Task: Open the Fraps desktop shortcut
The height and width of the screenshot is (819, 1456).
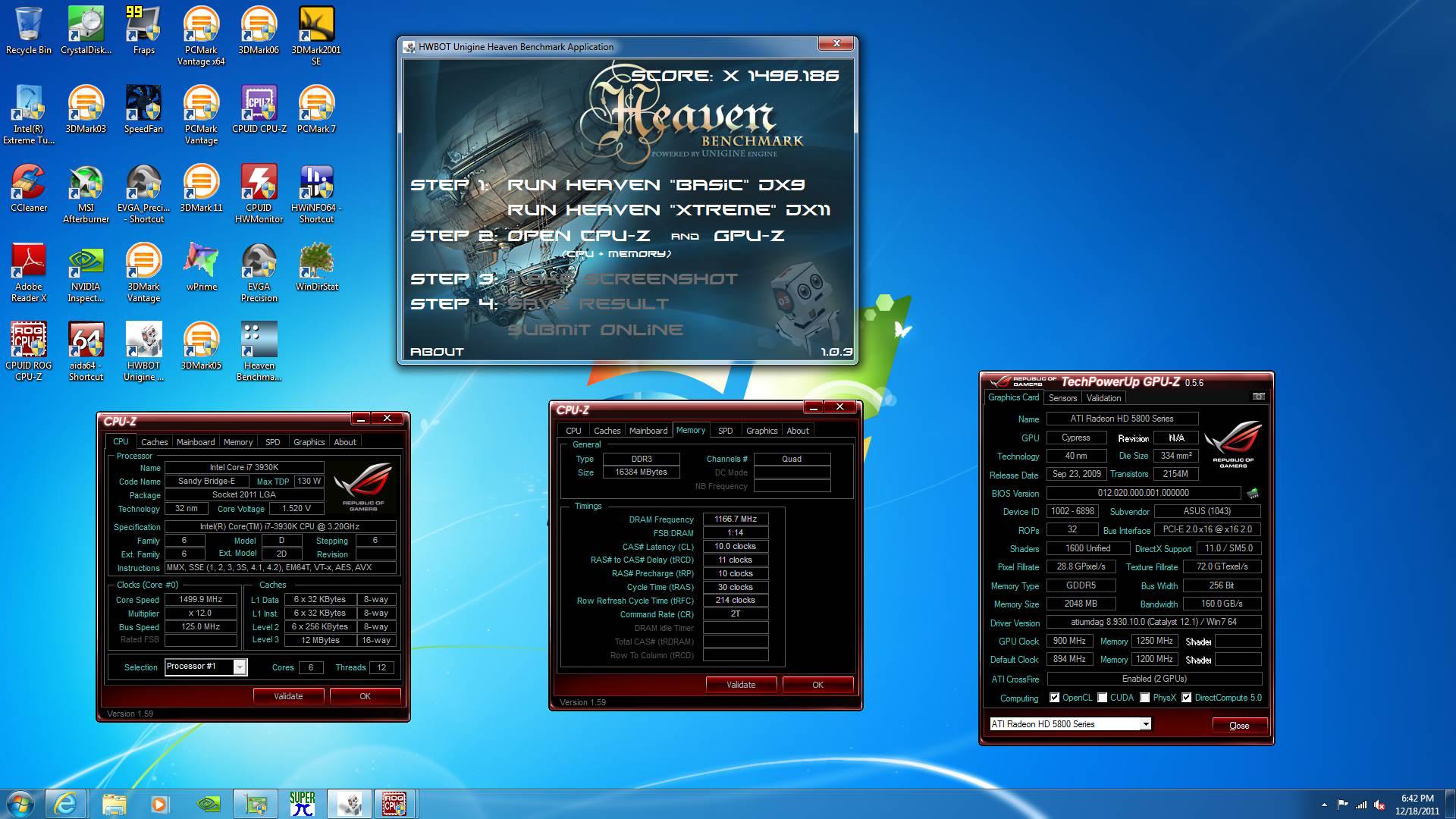Action: coord(143,30)
